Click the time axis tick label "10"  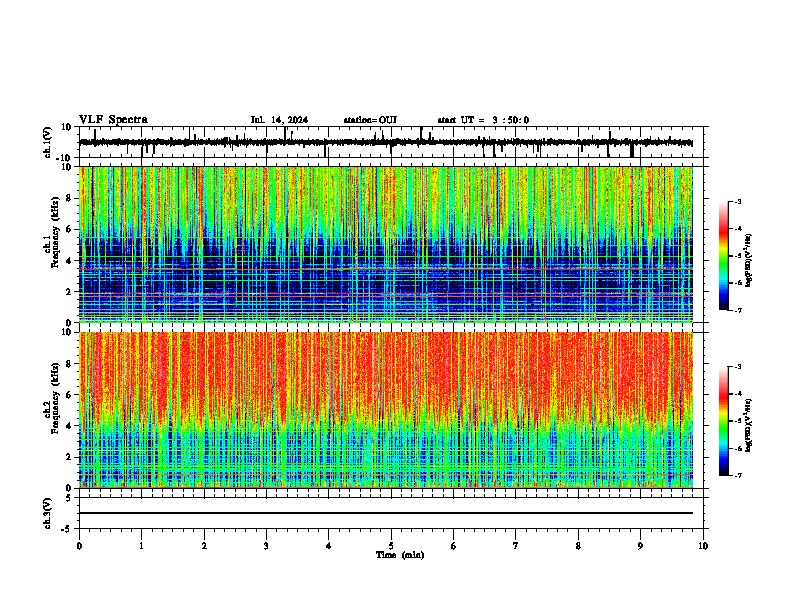[x=703, y=546]
